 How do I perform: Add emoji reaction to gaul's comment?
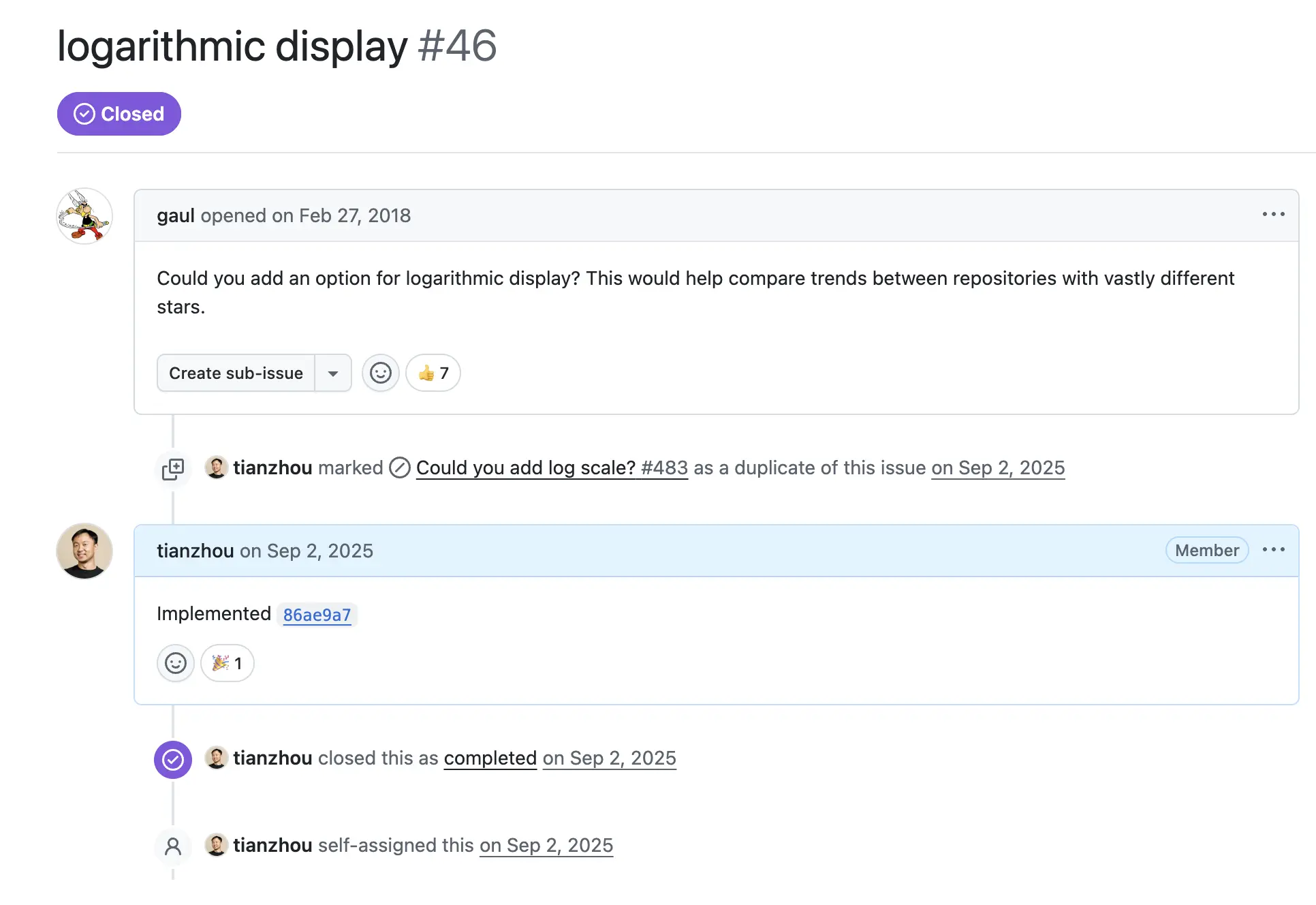point(380,373)
